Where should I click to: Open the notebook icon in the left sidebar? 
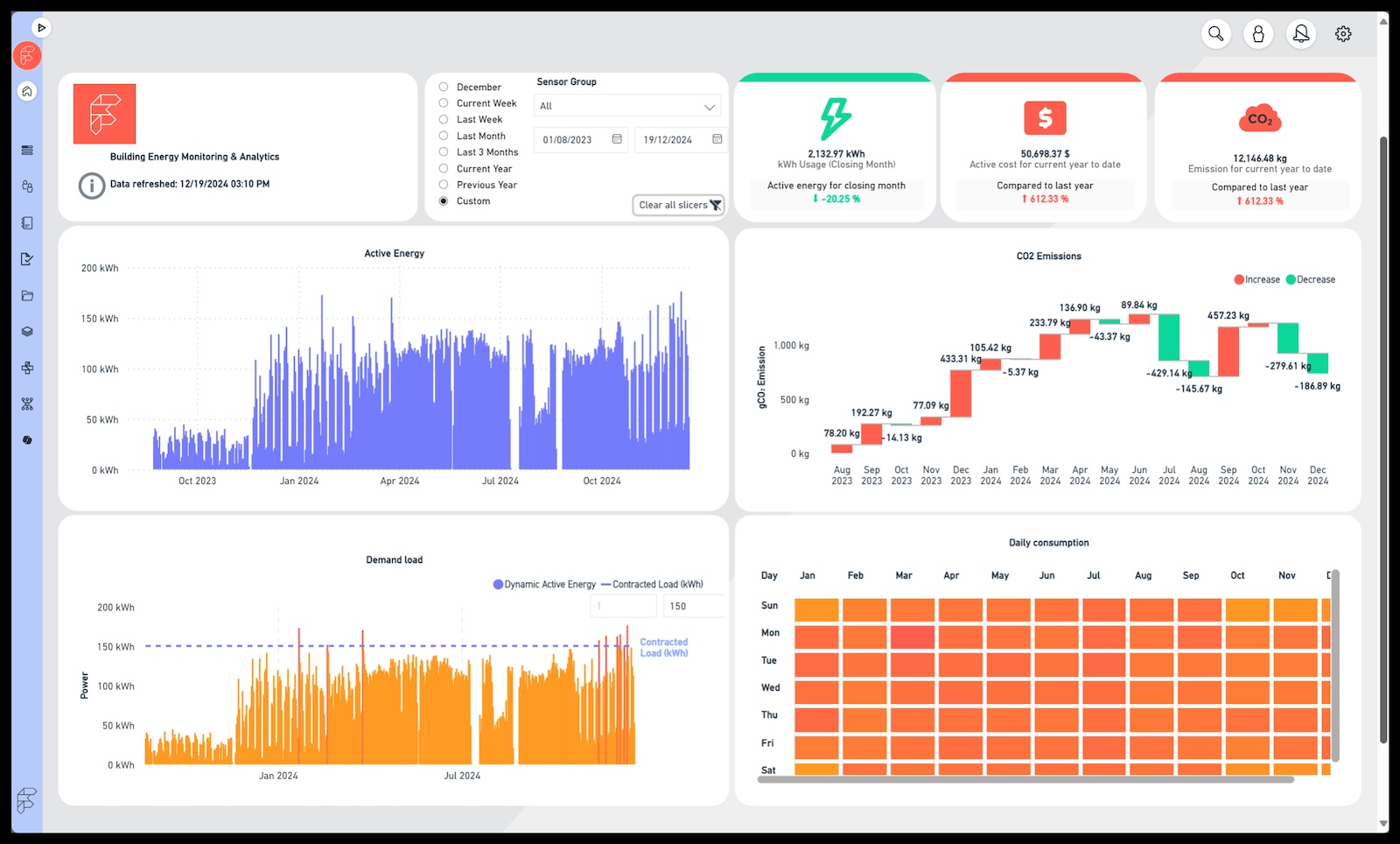click(27, 223)
